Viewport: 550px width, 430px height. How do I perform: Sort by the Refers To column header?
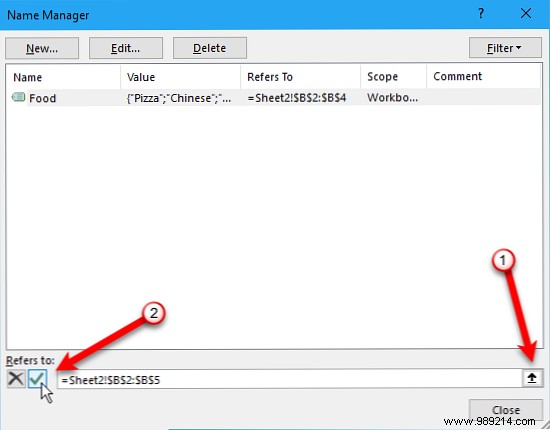(x=301, y=77)
